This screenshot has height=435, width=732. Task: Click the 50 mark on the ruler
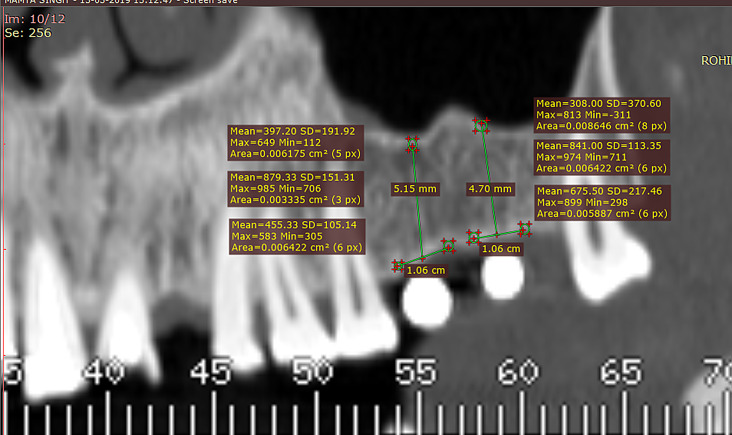tap(311, 374)
